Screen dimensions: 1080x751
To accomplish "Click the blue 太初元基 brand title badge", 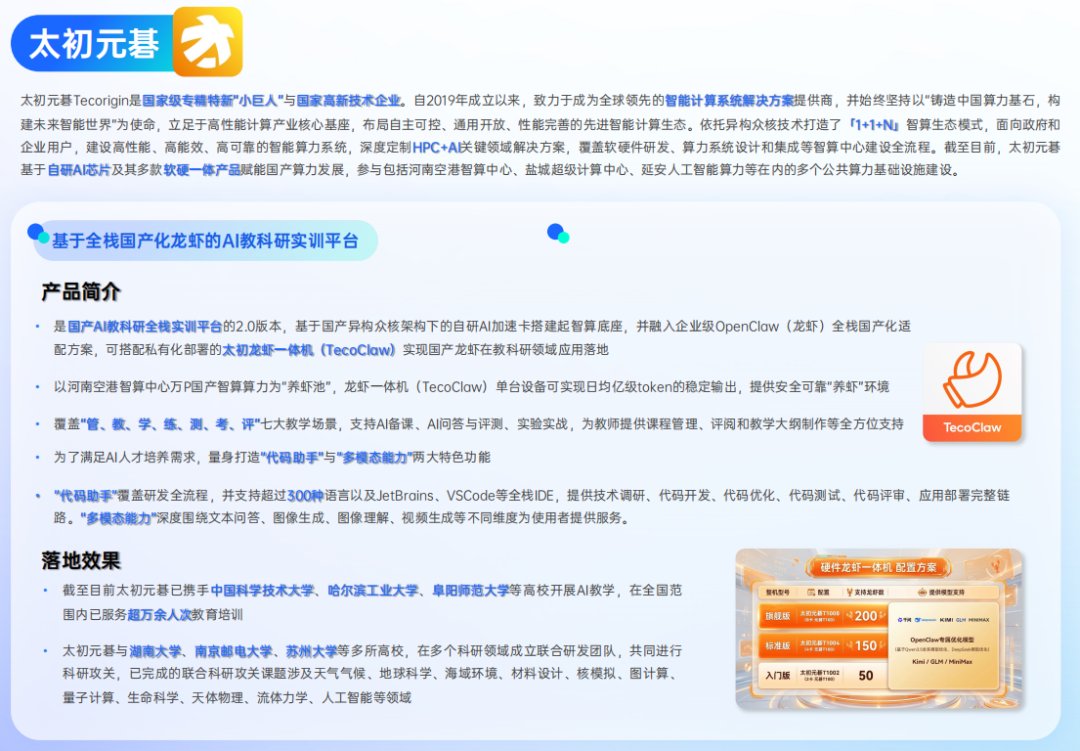I will 92,43.
